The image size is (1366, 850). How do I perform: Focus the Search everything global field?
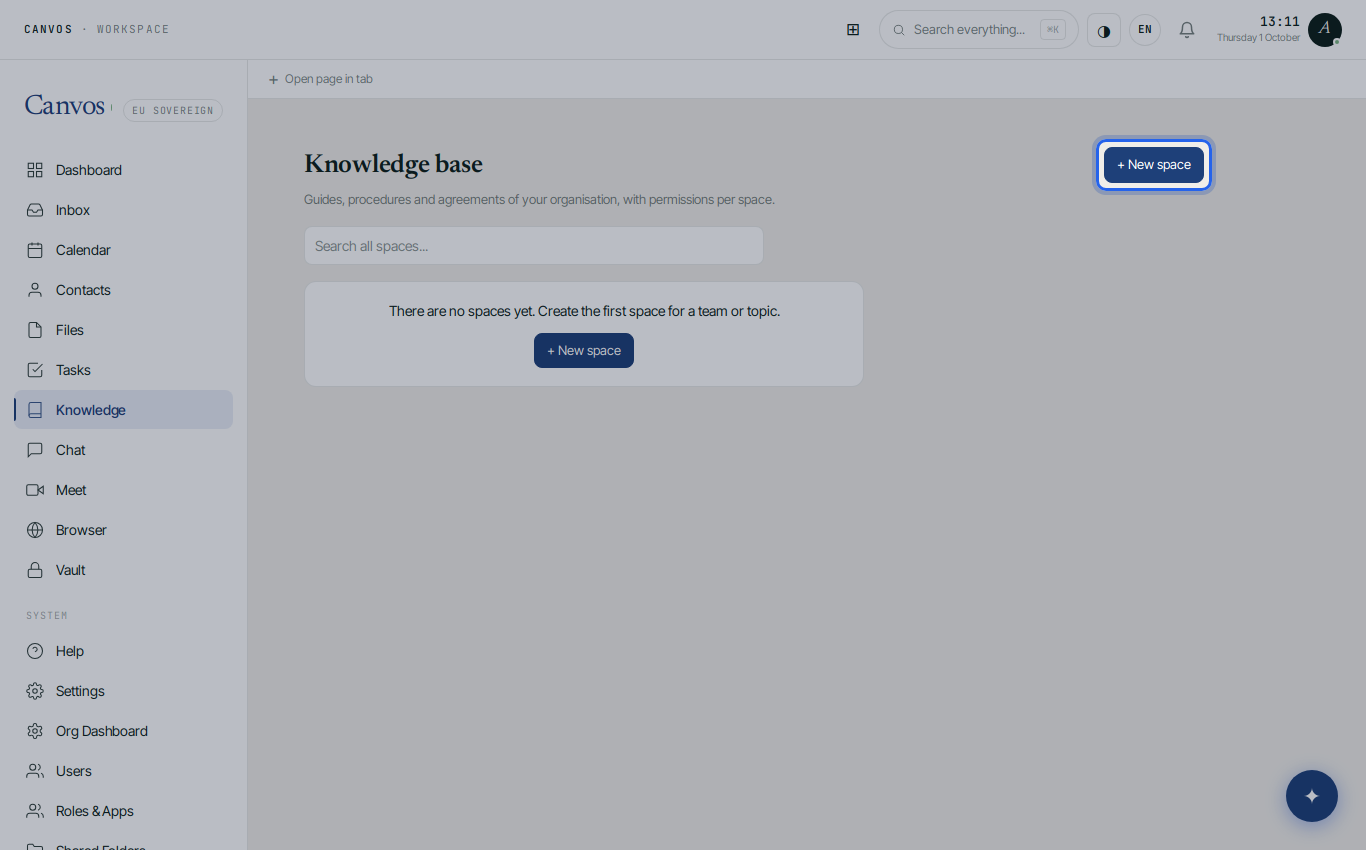979,30
